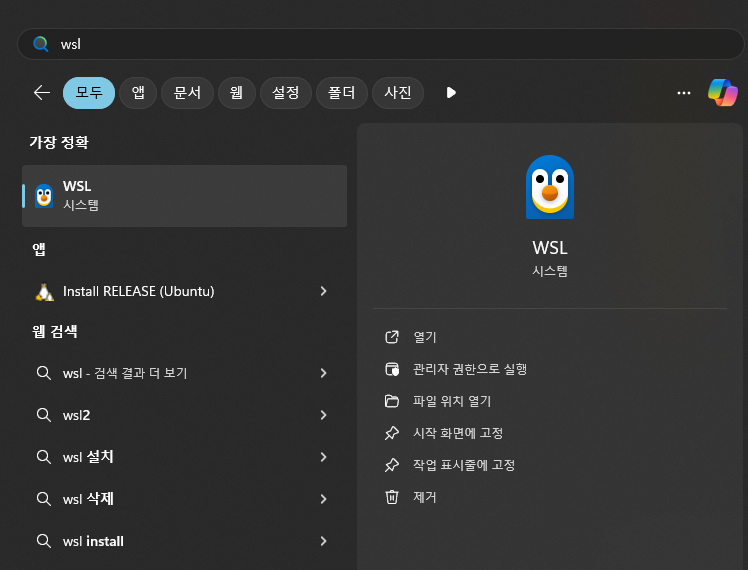
Task: Click the Ubuntu penguin icon in apps list
Action: [44, 292]
